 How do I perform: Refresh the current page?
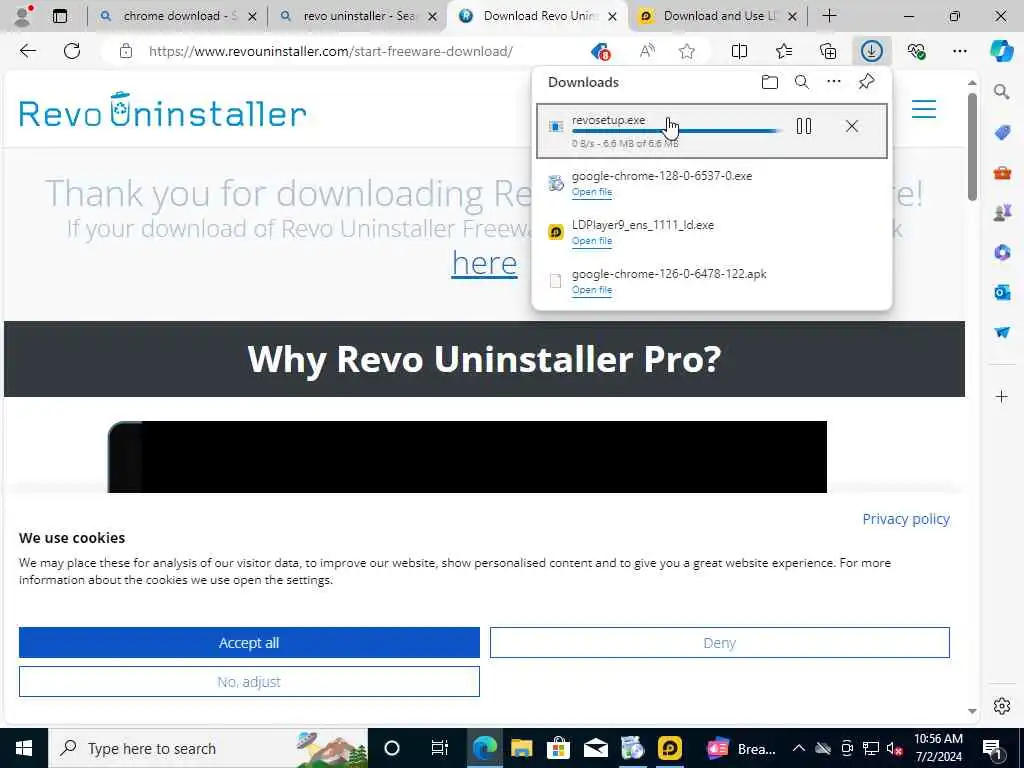(x=72, y=51)
